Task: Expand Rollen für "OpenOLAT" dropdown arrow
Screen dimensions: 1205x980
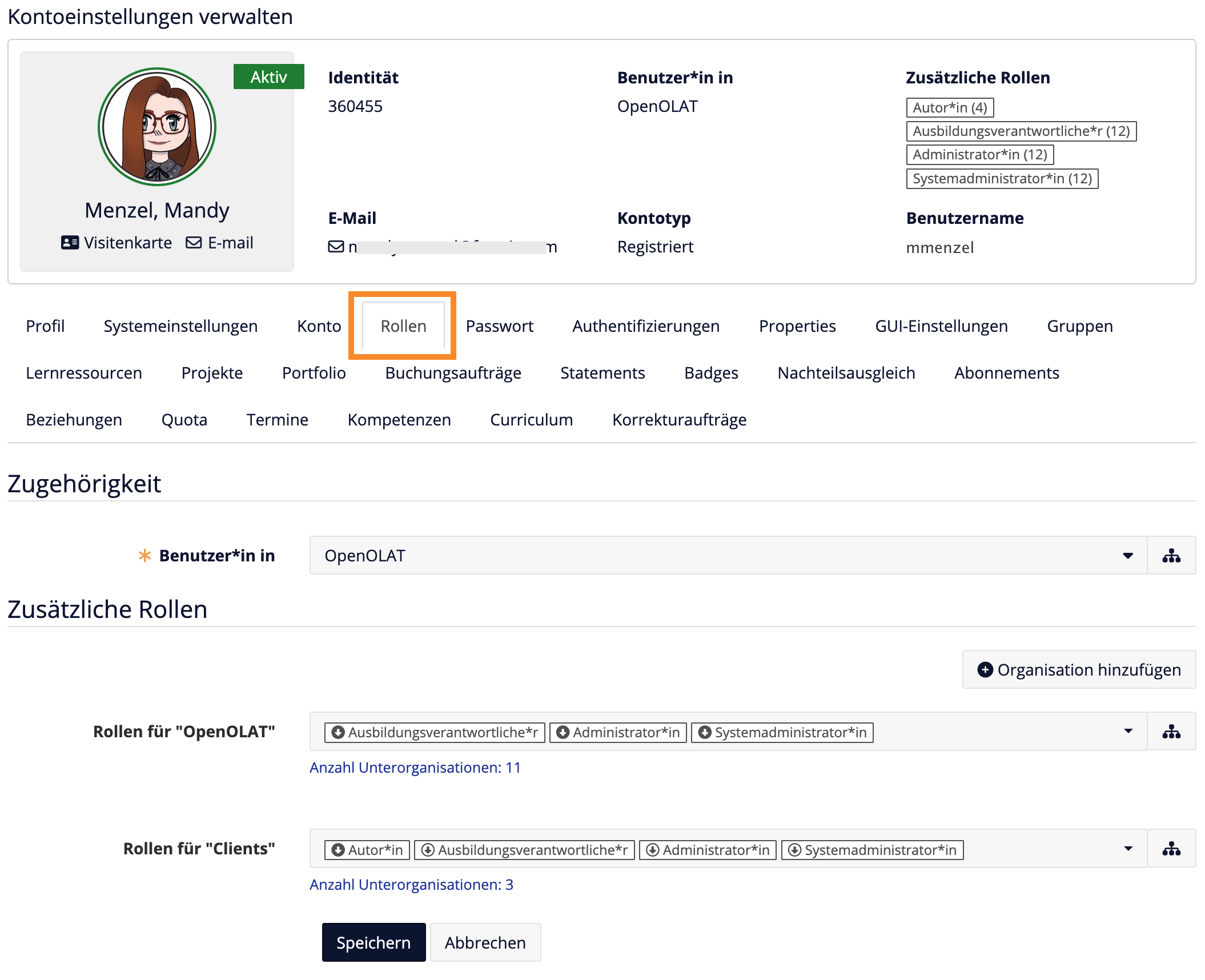Action: (1128, 731)
